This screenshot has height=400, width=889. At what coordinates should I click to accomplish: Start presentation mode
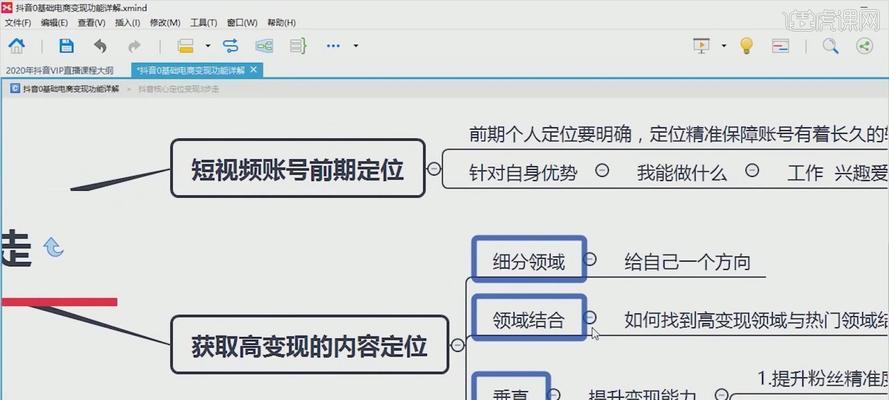click(701, 45)
